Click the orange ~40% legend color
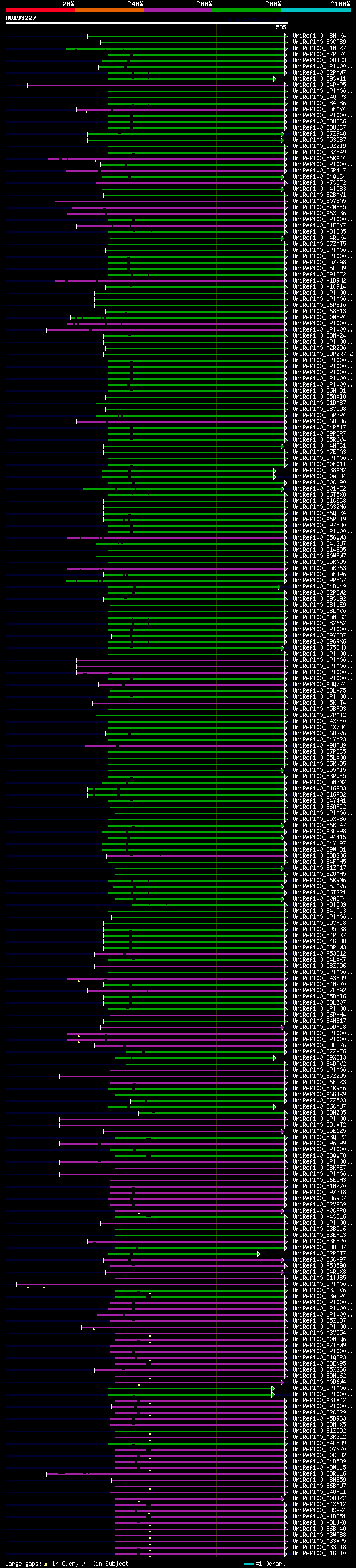The height and width of the screenshot is (1568, 356). pos(109,11)
